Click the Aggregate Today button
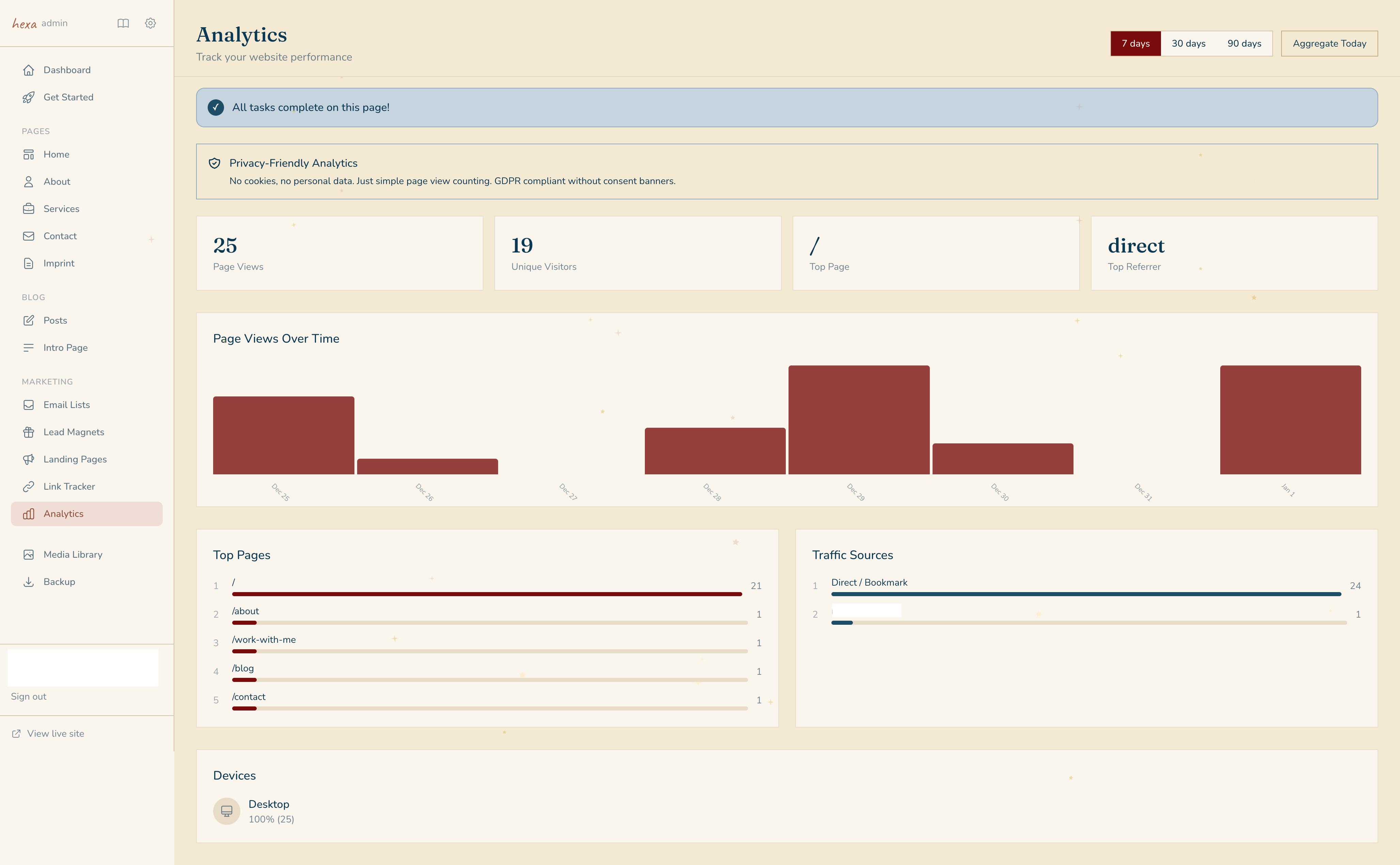 pyautogui.click(x=1329, y=43)
